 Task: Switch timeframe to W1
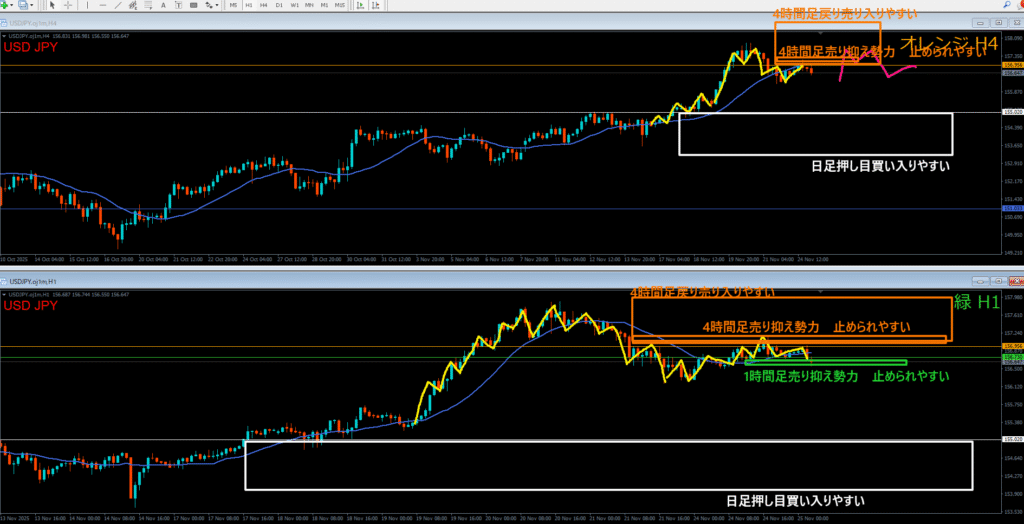pyautogui.click(x=295, y=5)
